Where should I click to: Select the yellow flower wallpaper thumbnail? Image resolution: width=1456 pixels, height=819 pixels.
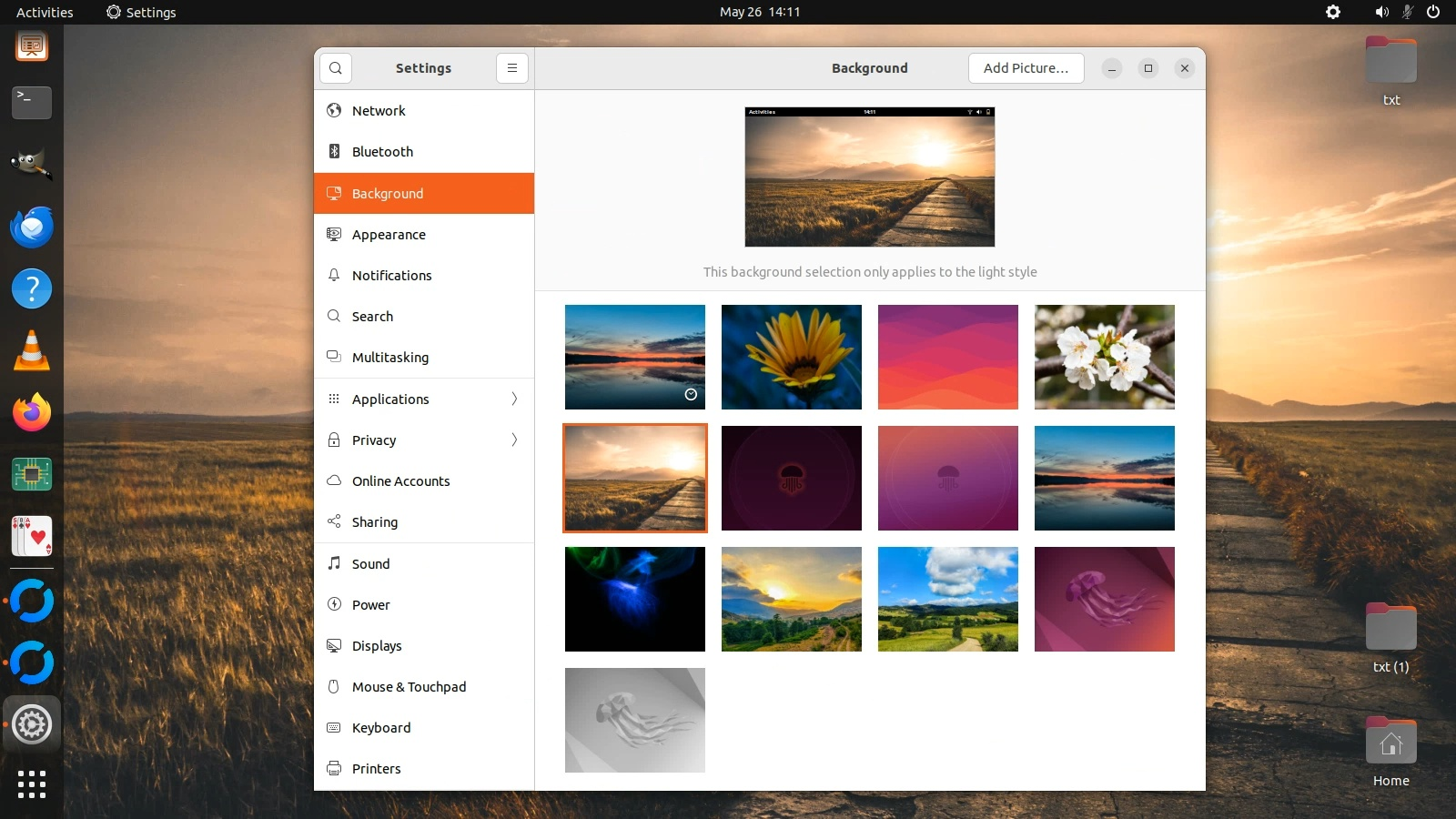(791, 357)
